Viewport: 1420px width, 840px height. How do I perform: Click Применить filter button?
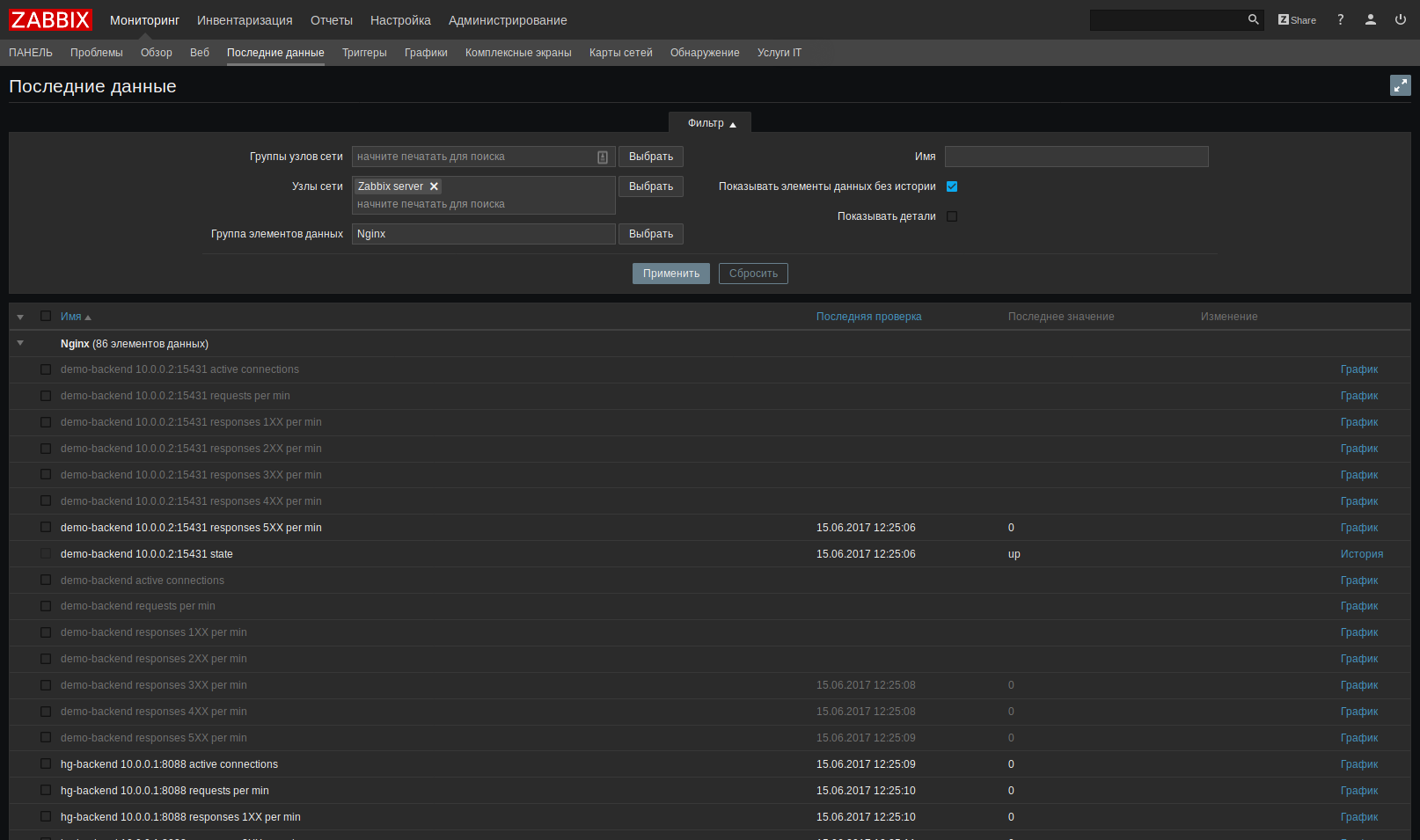(671, 274)
